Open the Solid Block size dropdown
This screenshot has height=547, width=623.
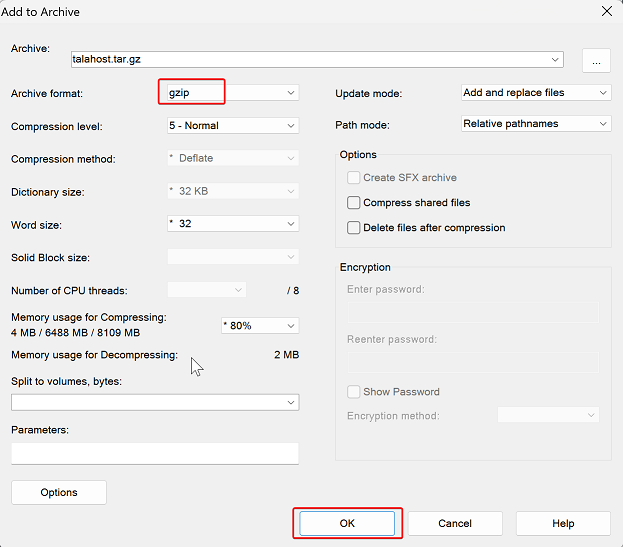233,257
